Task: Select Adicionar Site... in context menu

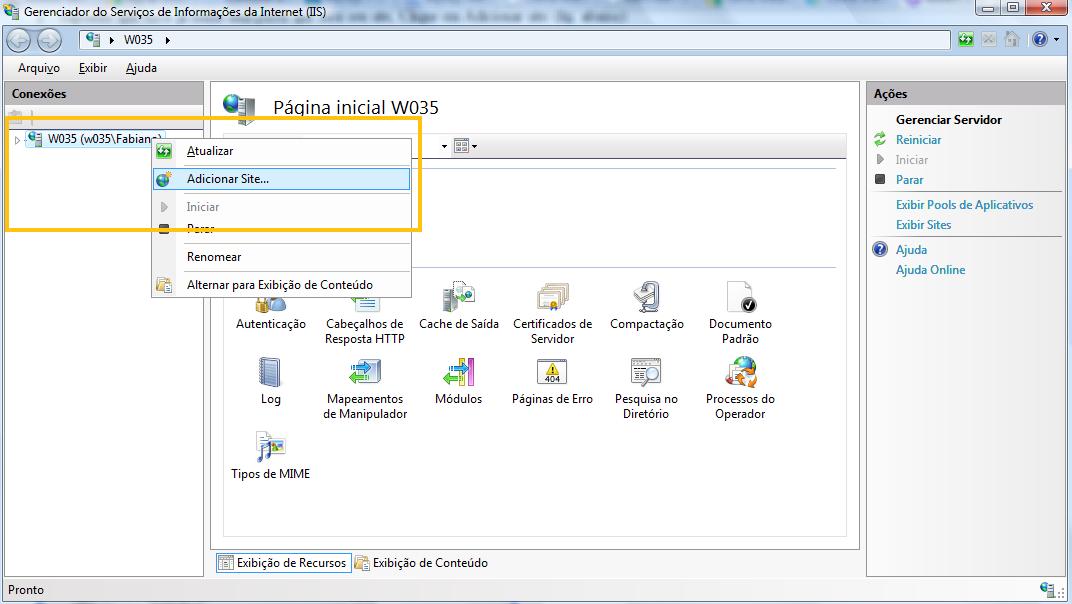Action: (282, 179)
